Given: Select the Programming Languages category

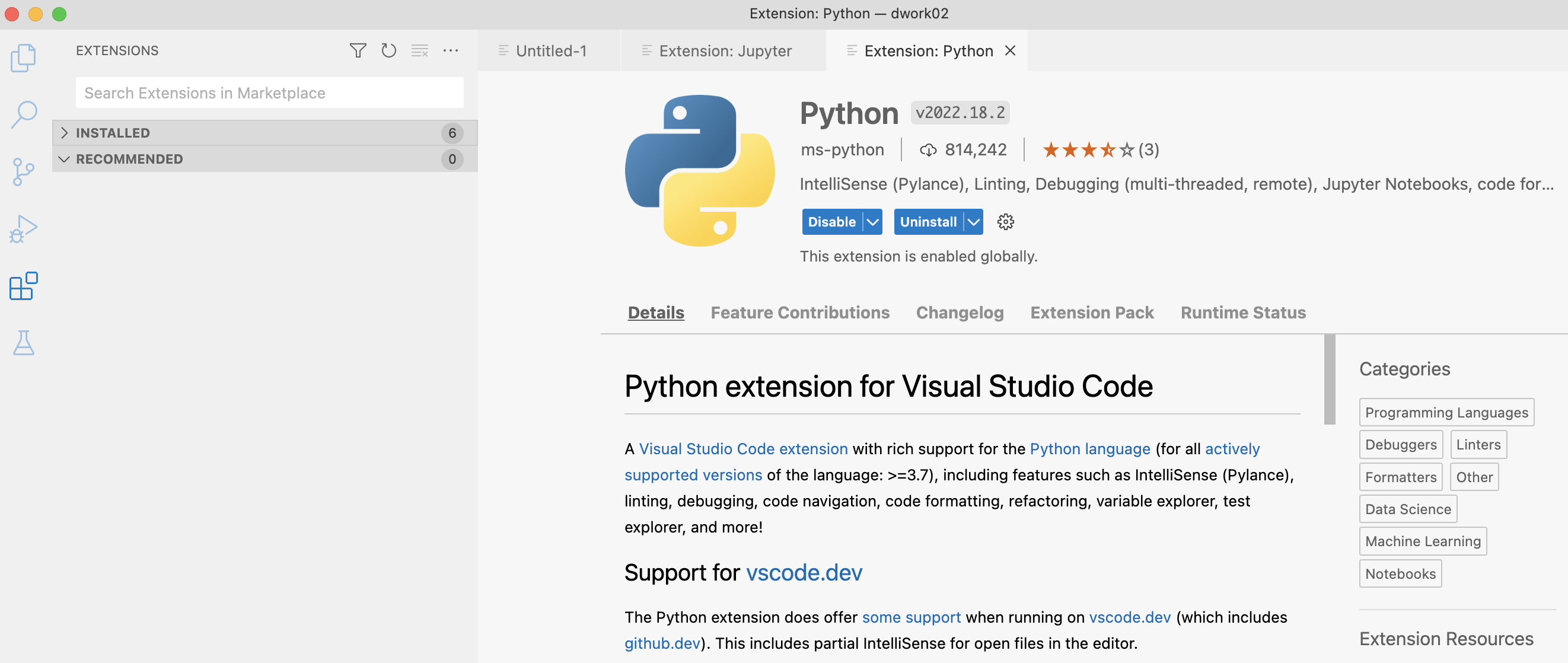Looking at the screenshot, I should (x=1446, y=412).
